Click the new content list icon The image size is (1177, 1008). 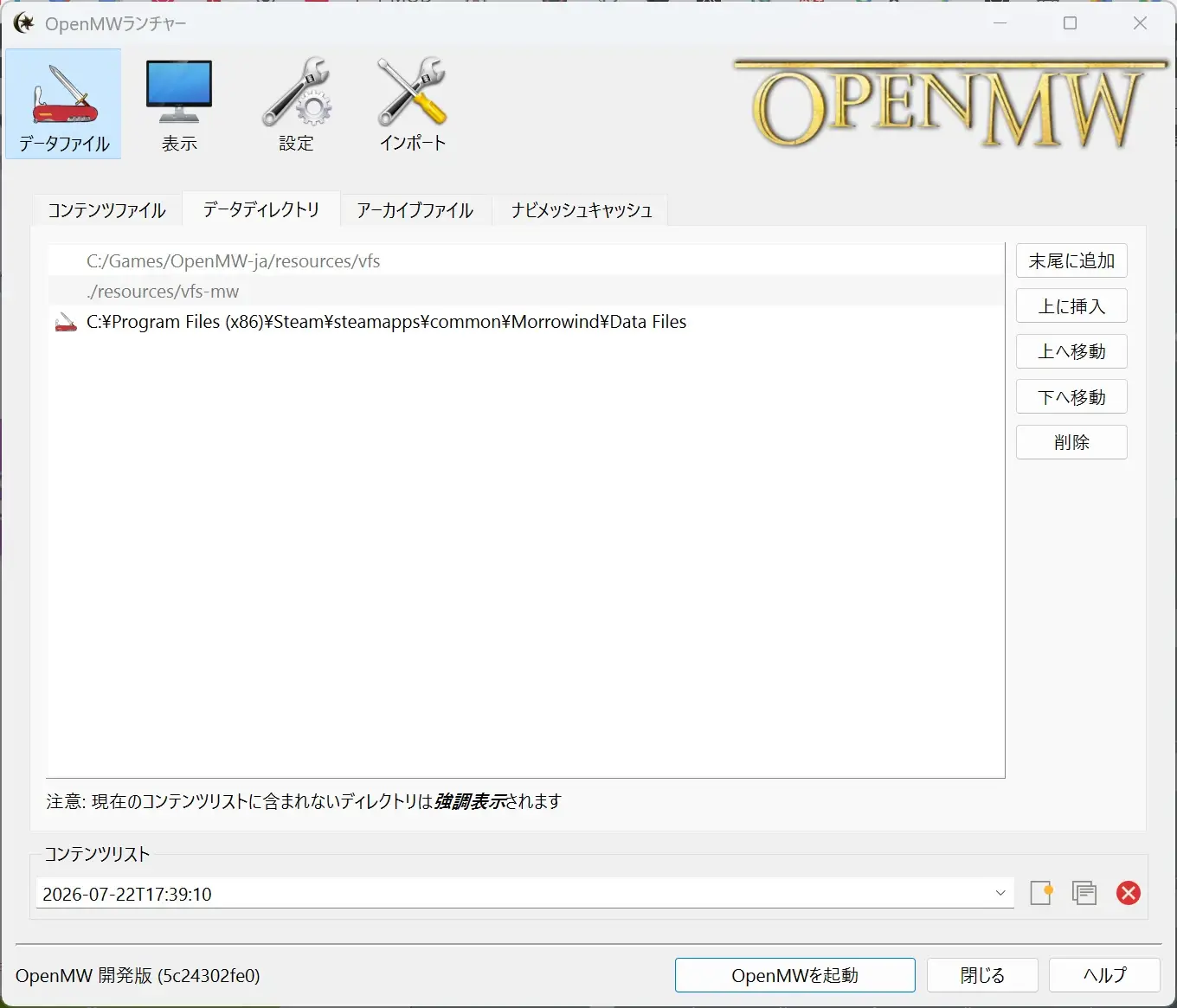coord(1041,893)
